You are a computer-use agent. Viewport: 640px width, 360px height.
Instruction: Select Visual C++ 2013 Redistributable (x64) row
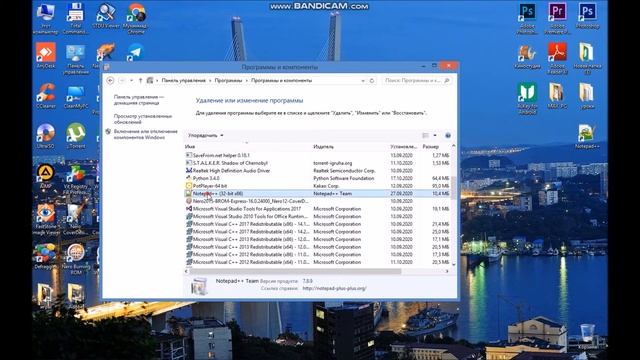pyautogui.click(x=318, y=247)
